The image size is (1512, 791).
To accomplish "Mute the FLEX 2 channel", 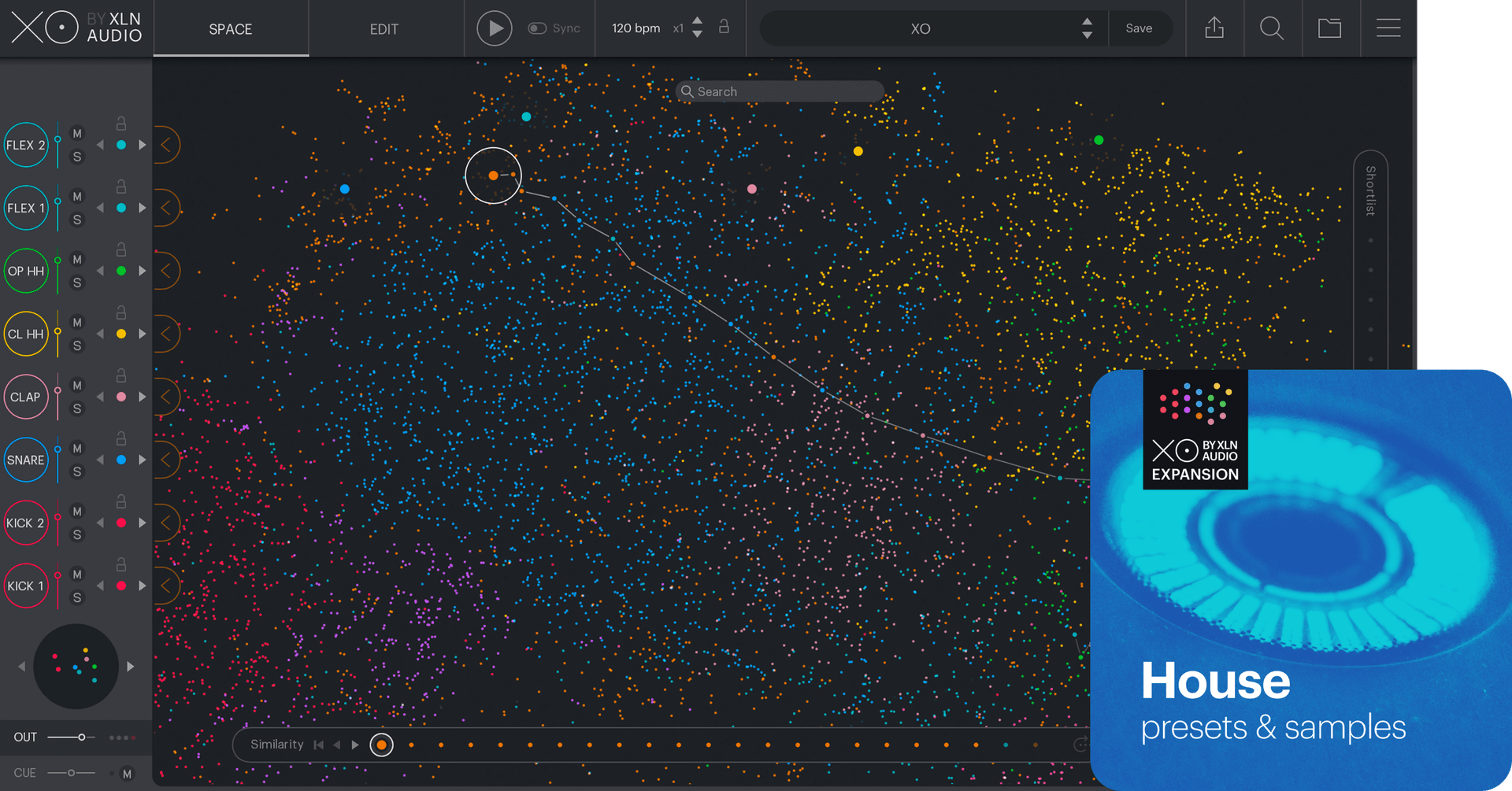I will tap(77, 134).
